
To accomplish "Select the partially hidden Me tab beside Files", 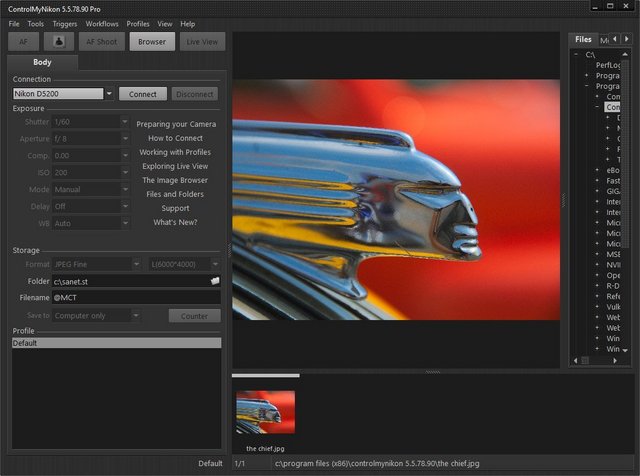I will (x=604, y=40).
